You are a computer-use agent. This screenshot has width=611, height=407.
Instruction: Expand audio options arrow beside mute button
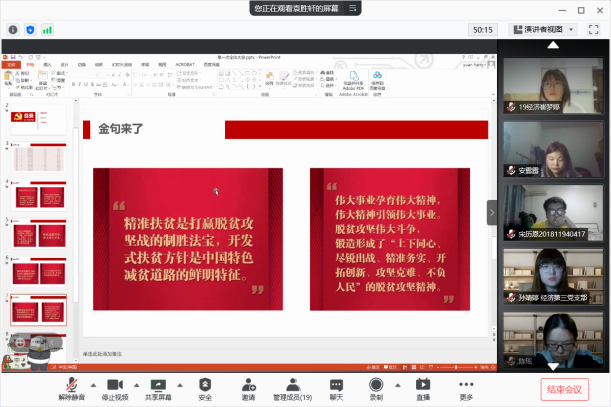coord(94,384)
